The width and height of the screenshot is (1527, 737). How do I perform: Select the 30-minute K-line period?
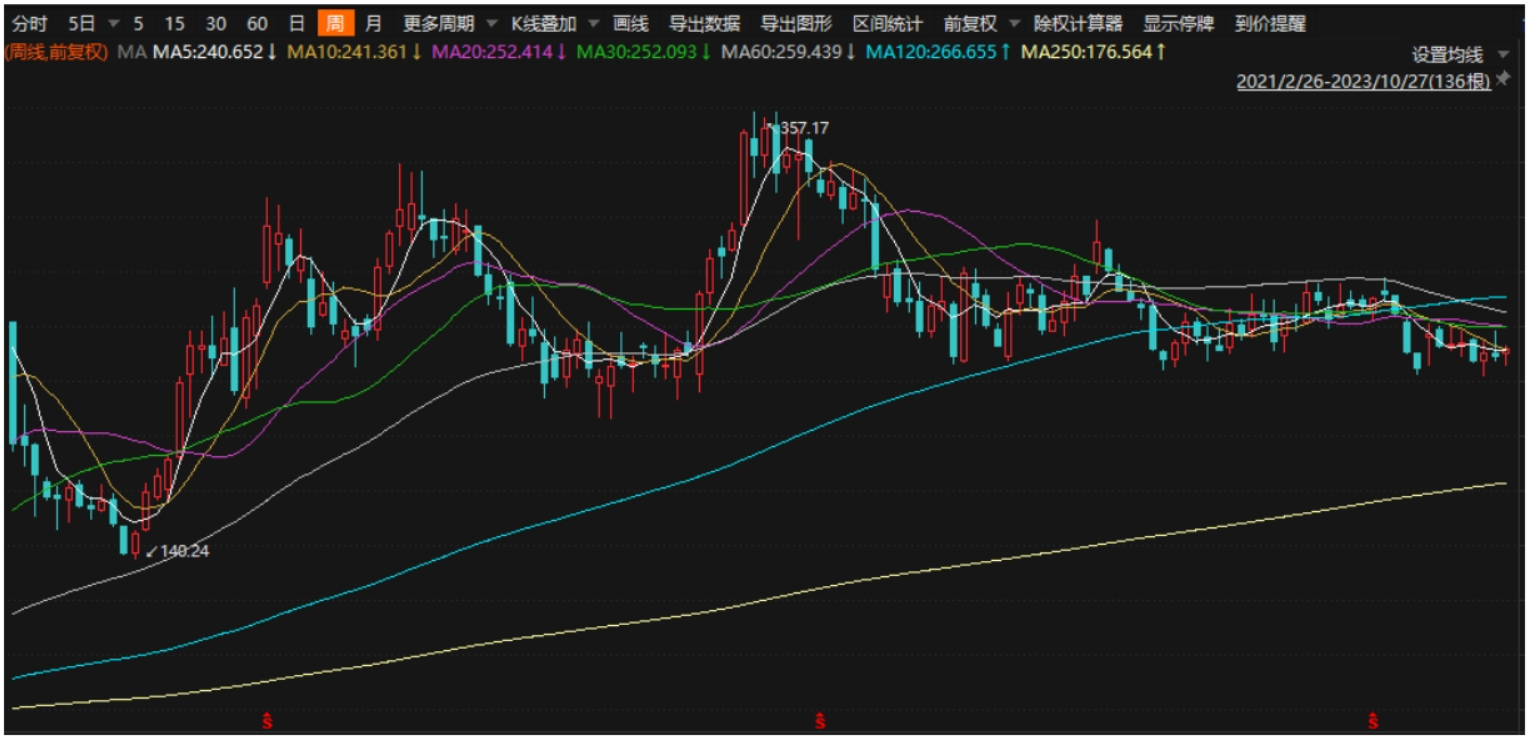click(x=215, y=23)
